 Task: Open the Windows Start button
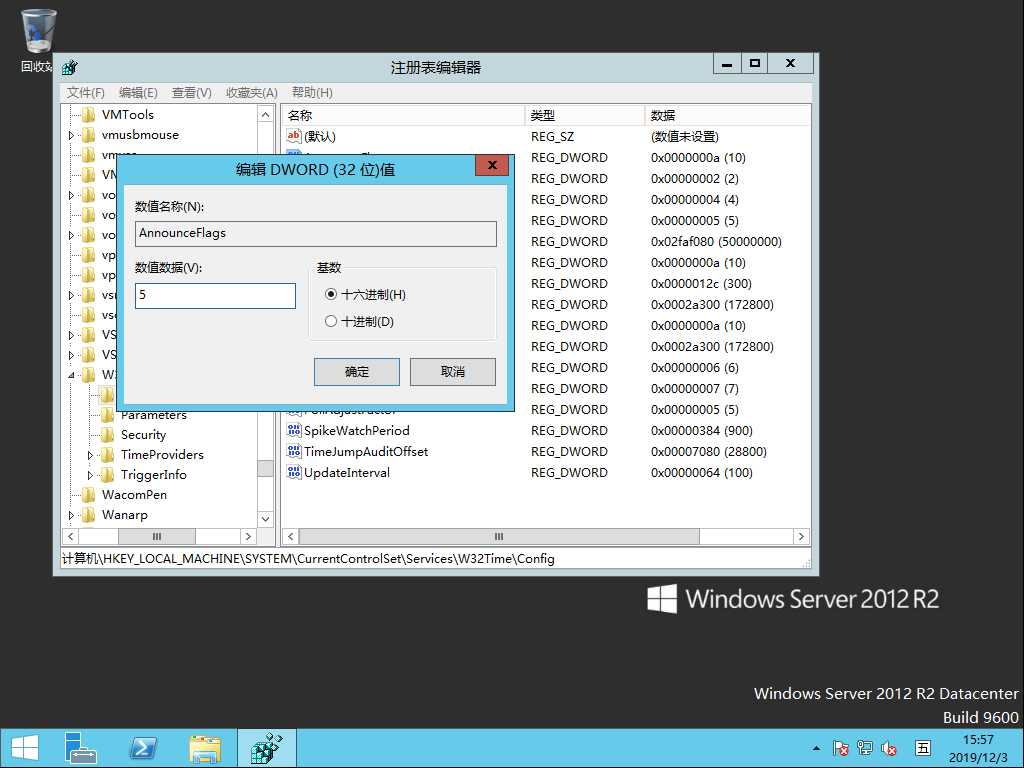pos(25,748)
